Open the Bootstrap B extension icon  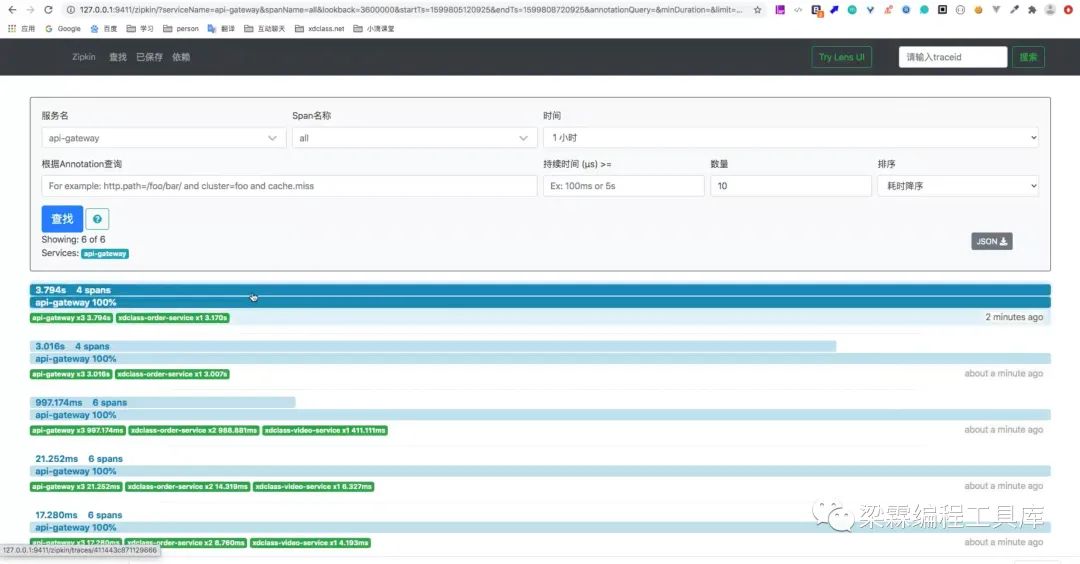pyautogui.click(x=816, y=10)
